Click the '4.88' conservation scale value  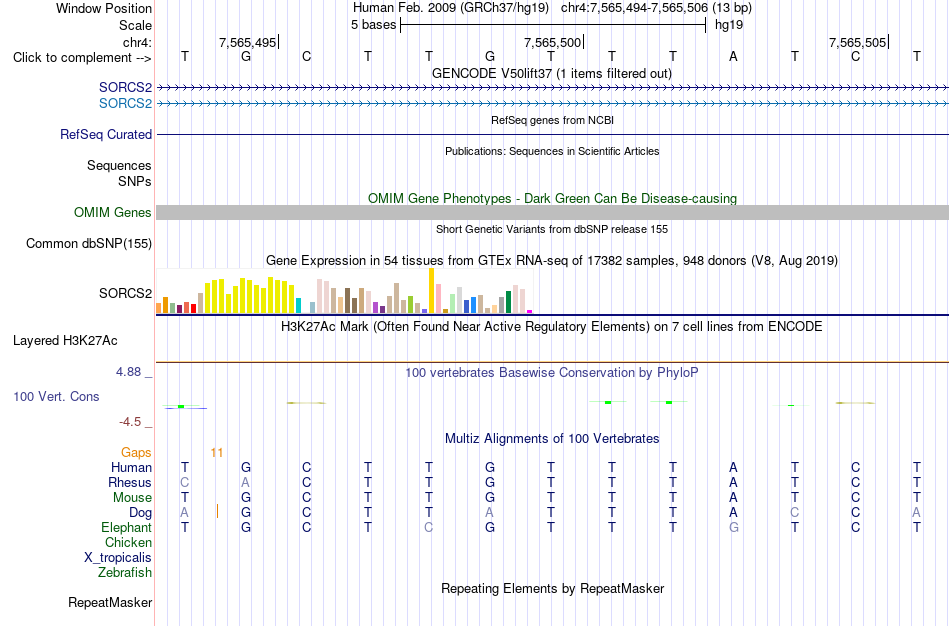coord(128,372)
